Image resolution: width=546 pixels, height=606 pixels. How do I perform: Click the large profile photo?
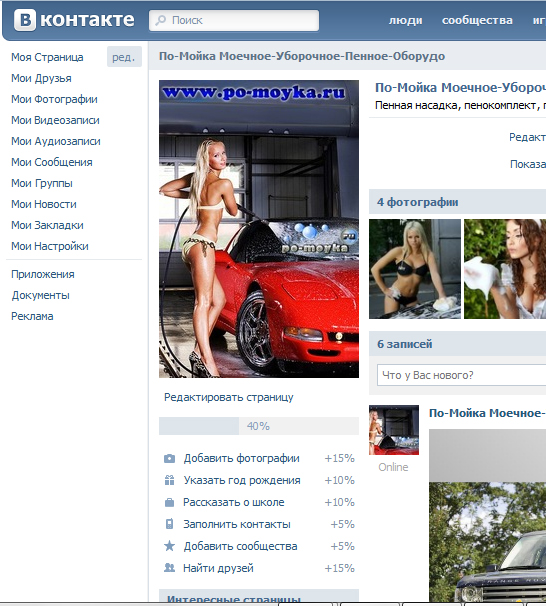[x=259, y=229]
